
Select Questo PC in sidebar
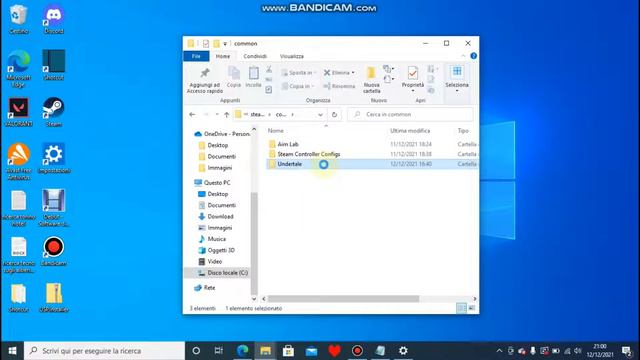click(x=212, y=182)
